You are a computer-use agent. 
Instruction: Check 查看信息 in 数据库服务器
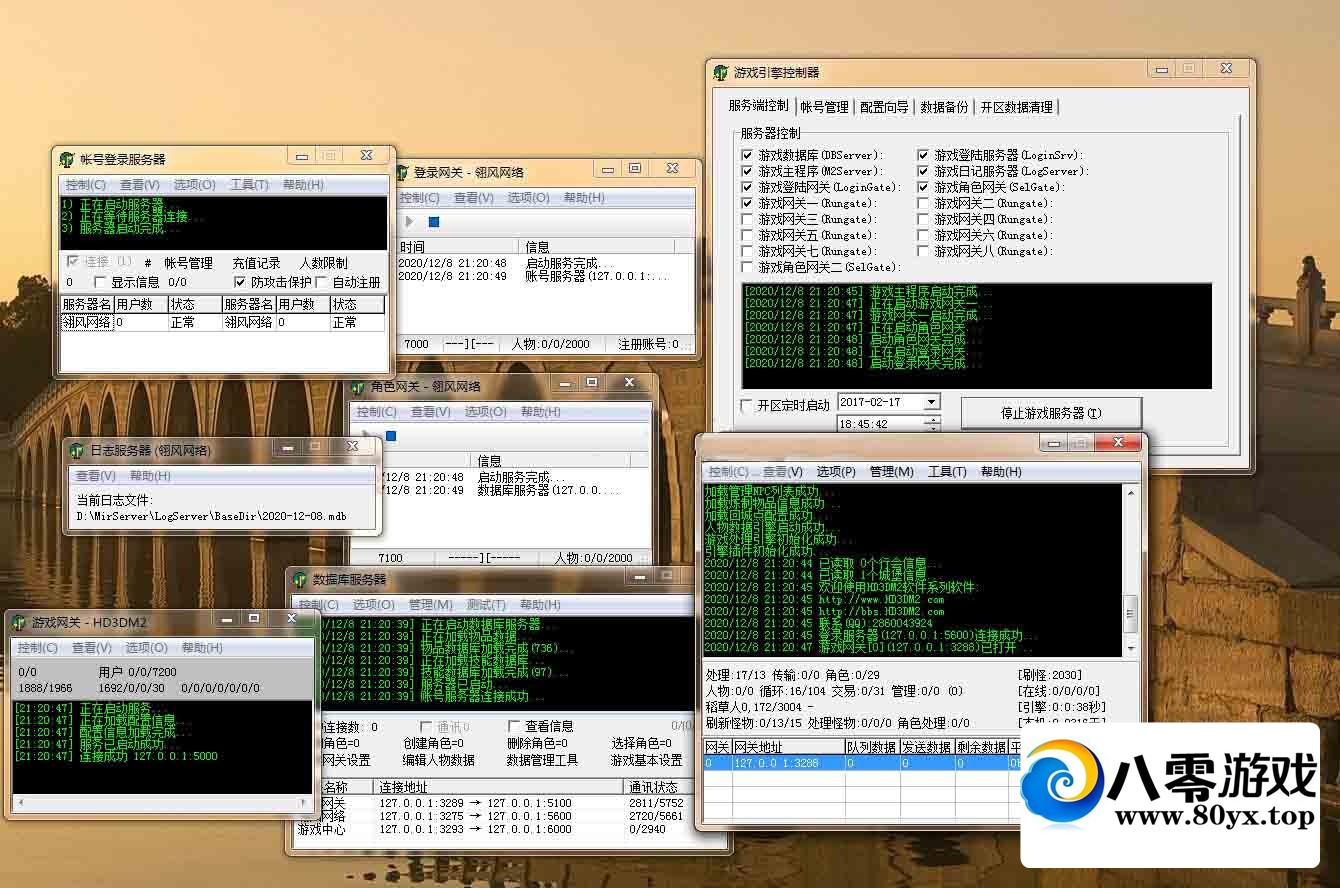(514, 726)
